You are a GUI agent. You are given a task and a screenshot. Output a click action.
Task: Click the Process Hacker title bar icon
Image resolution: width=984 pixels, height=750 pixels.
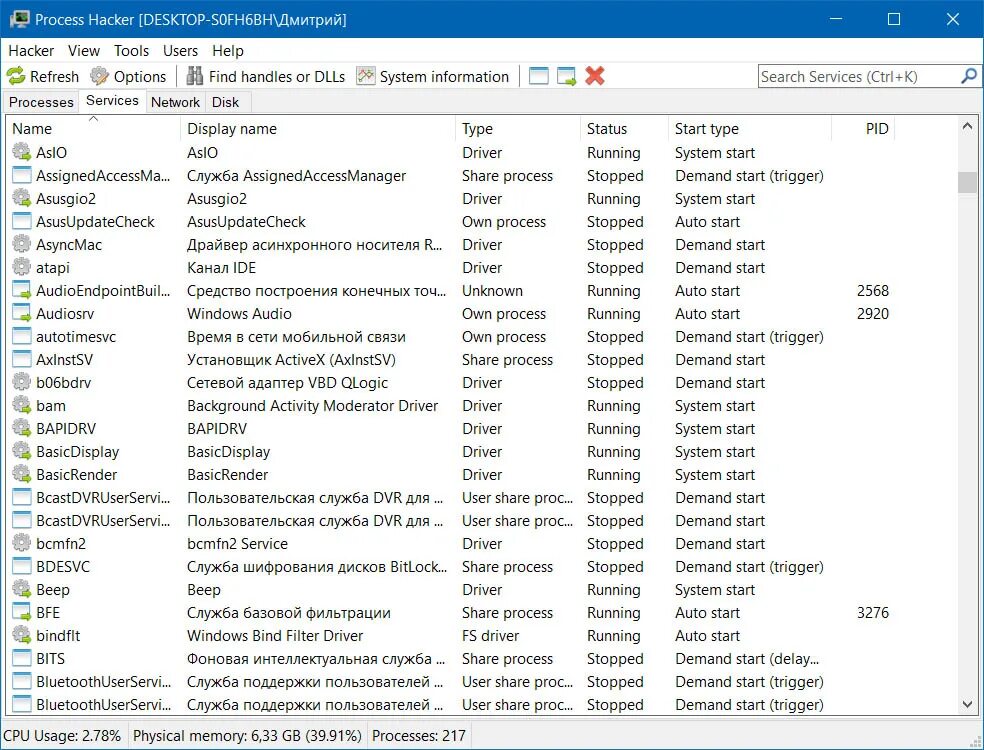click(x=19, y=19)
